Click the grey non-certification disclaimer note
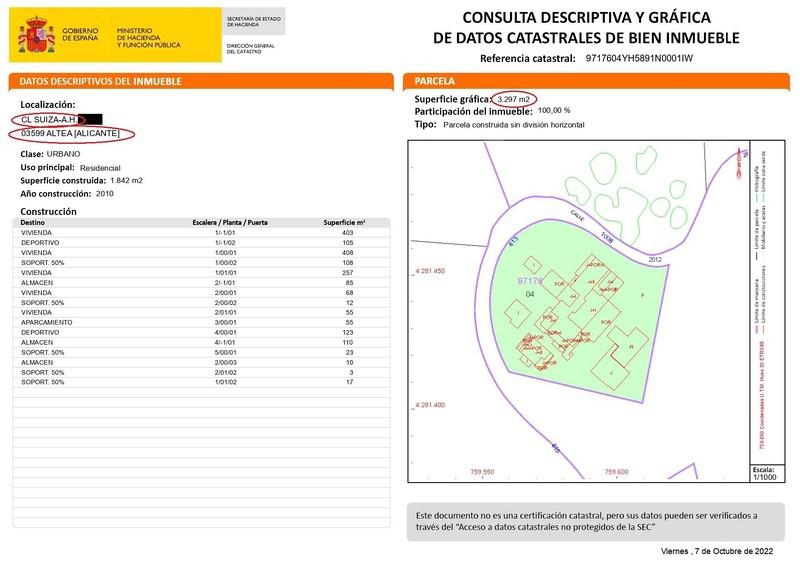Screen dimensions: 800x565 tap(595, 522)
